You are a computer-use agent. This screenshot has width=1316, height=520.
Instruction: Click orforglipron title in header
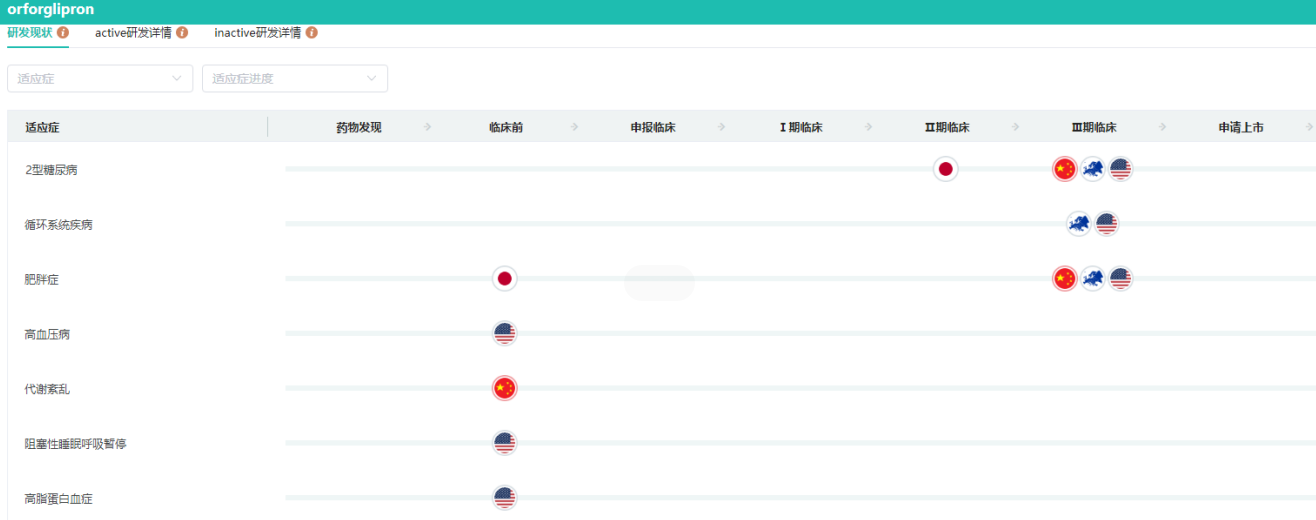[x=51, y=10]
